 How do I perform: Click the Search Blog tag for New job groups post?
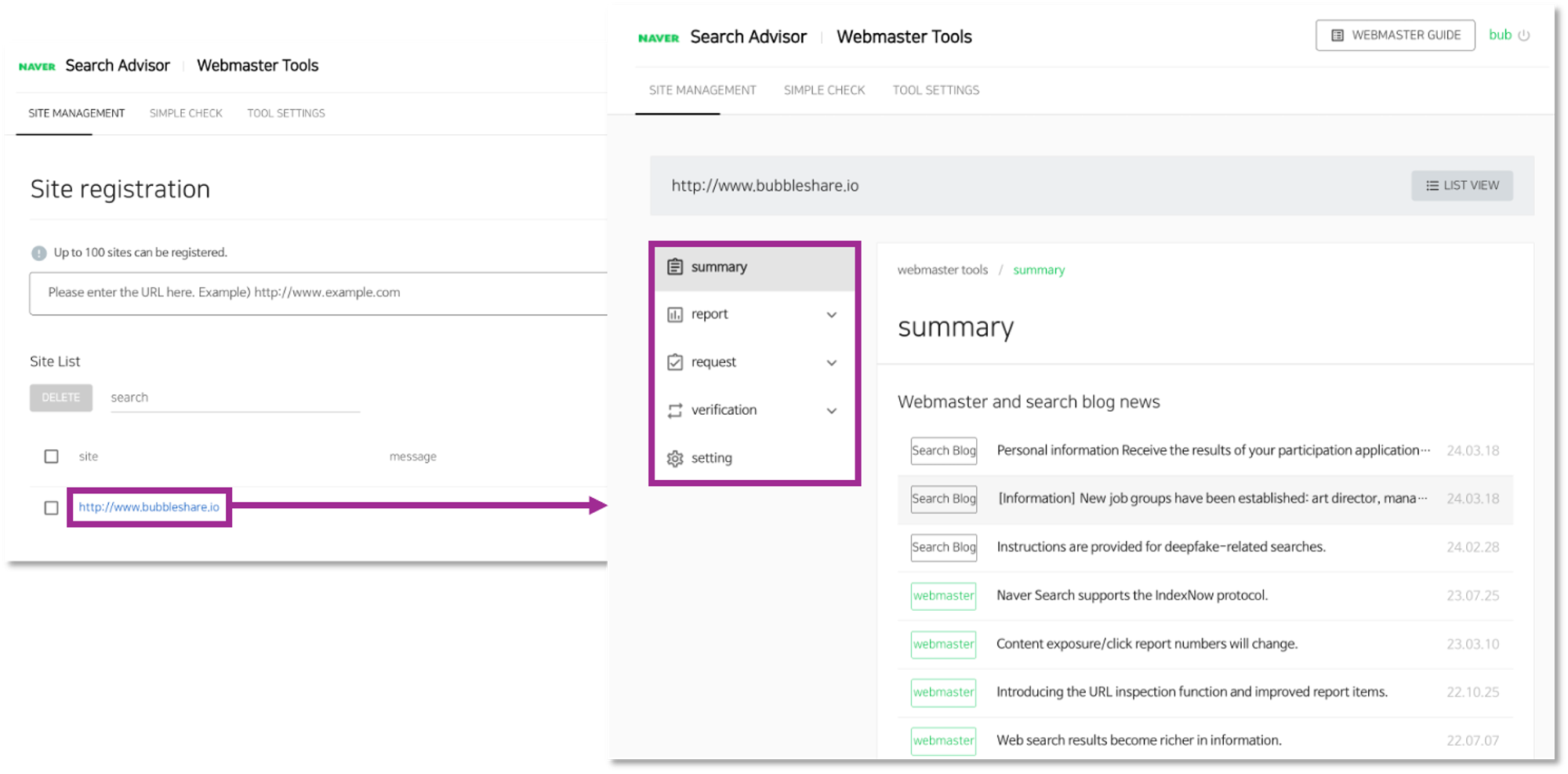click(x=943, y=499)
